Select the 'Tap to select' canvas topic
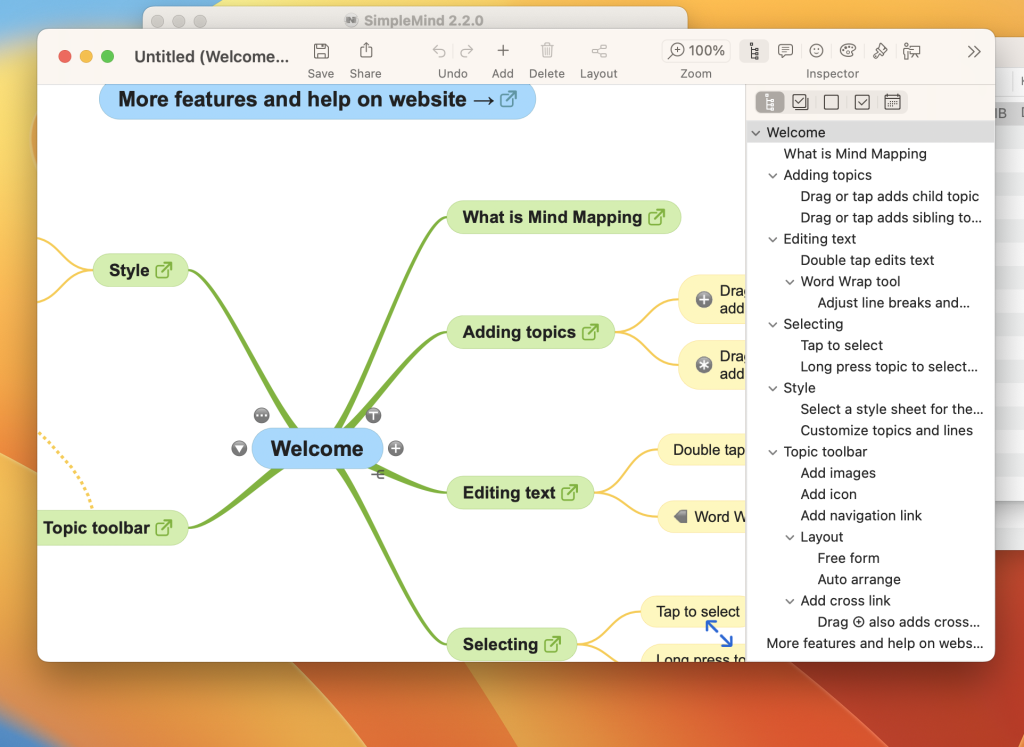The height and width of the screenshot is (747, 1024). coord(693,612)
